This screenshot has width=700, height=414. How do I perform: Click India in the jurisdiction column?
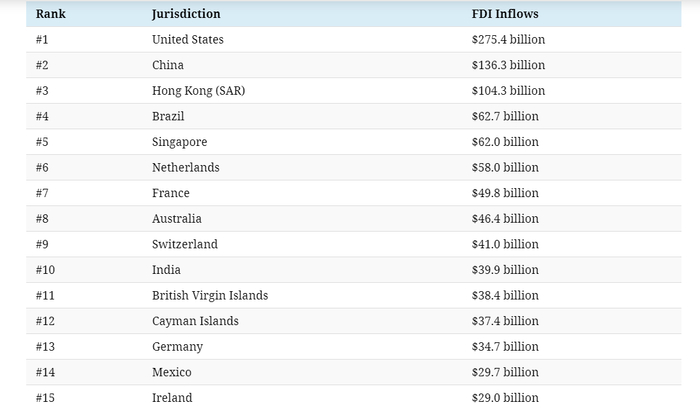click(x=166, y=270)
